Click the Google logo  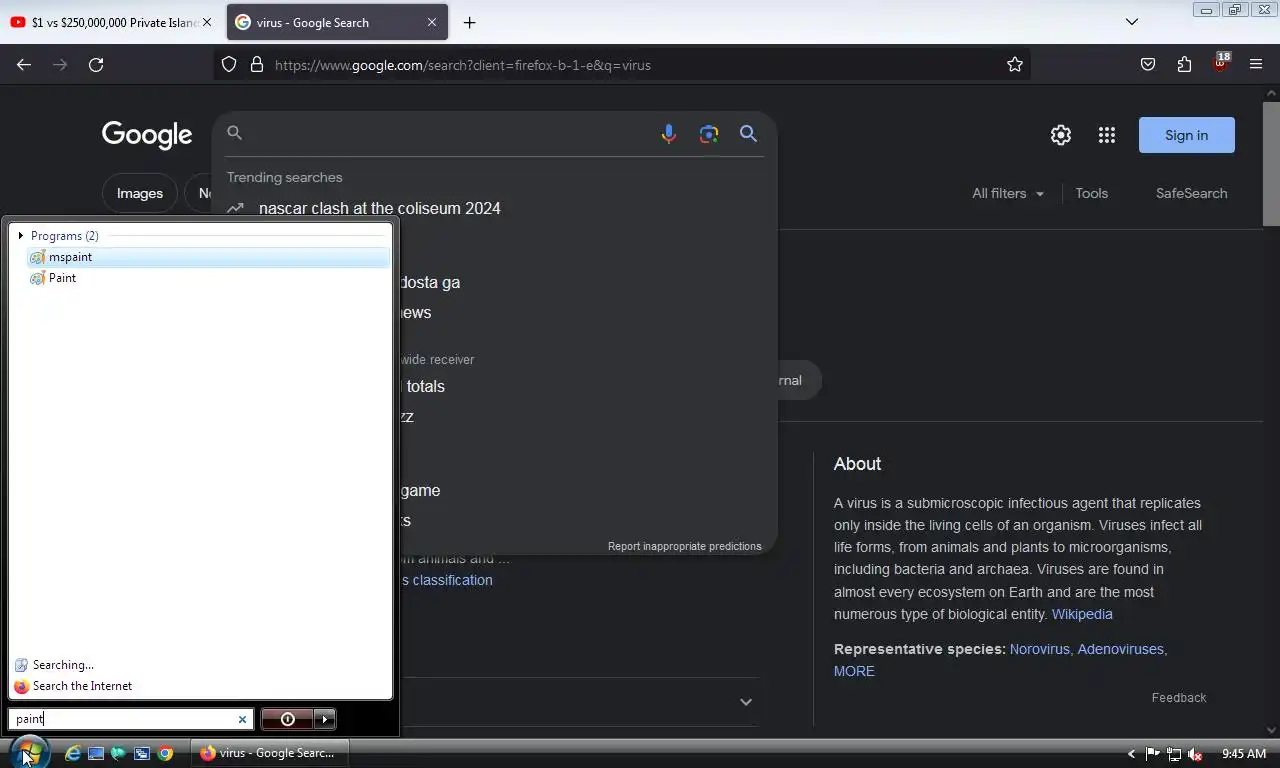[147, 135]
